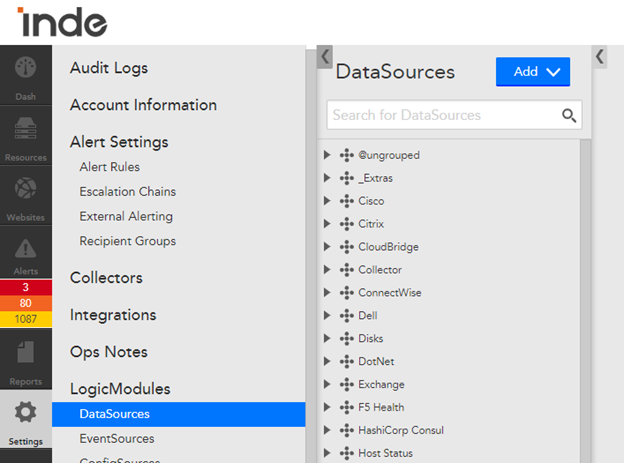Expand the F5 Health tree node

click(327, 407)
